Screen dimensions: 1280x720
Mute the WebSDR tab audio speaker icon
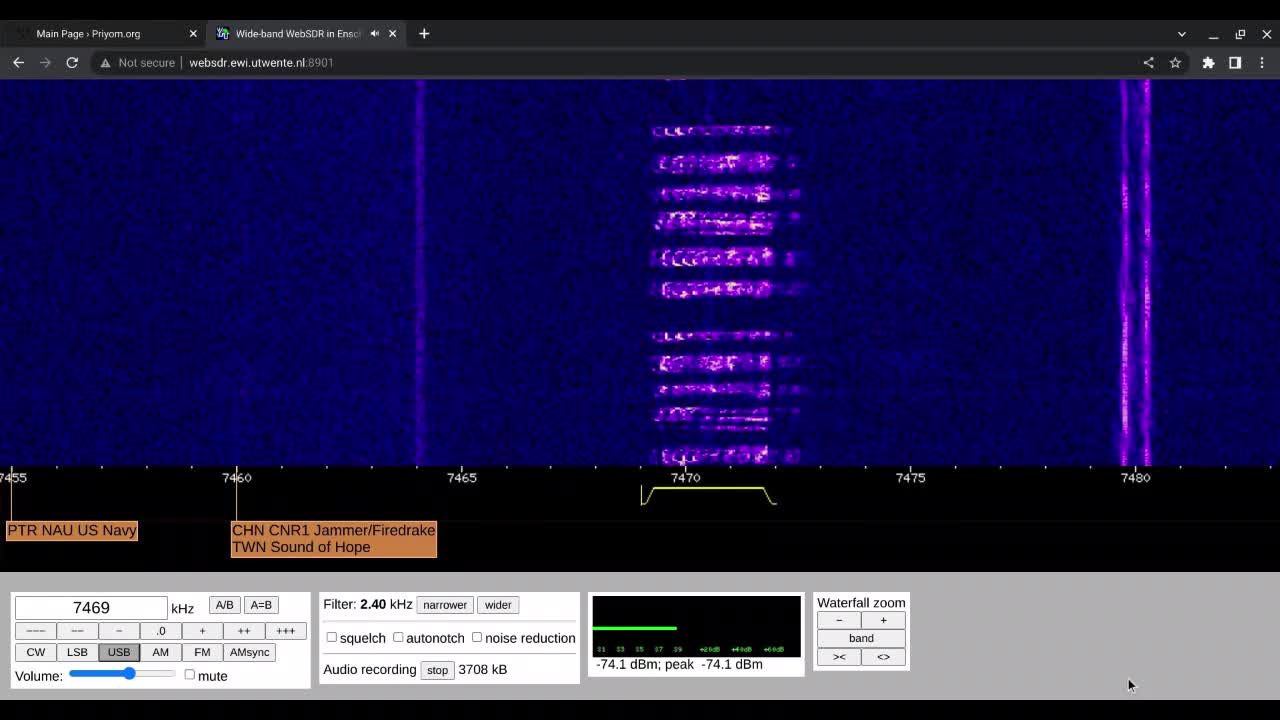[375, 33]
